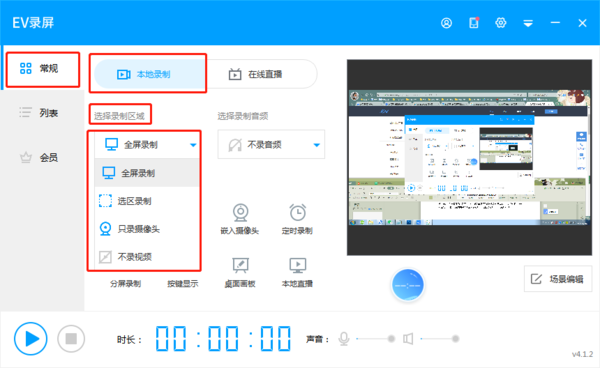The height and width of the screenshot is (368, 600).
Task: Click the 定时录制 alarm clock icon
Action: click(x=297, y=212)
